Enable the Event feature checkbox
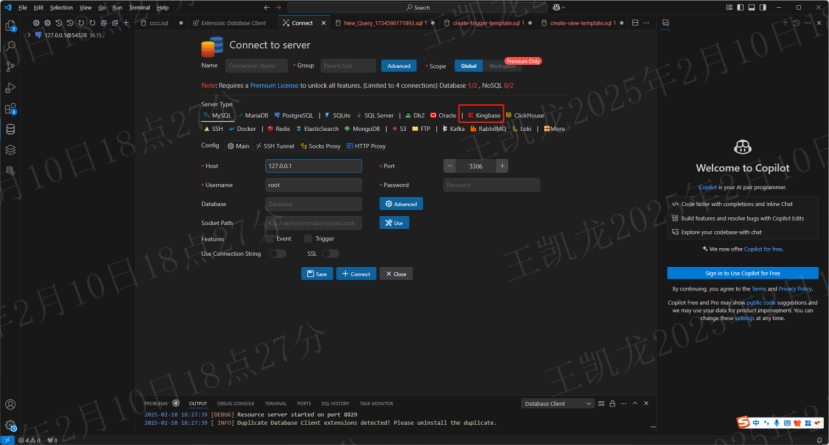Image resolution: width=829 pixels, height=445 pixels. tap(270, 239)
